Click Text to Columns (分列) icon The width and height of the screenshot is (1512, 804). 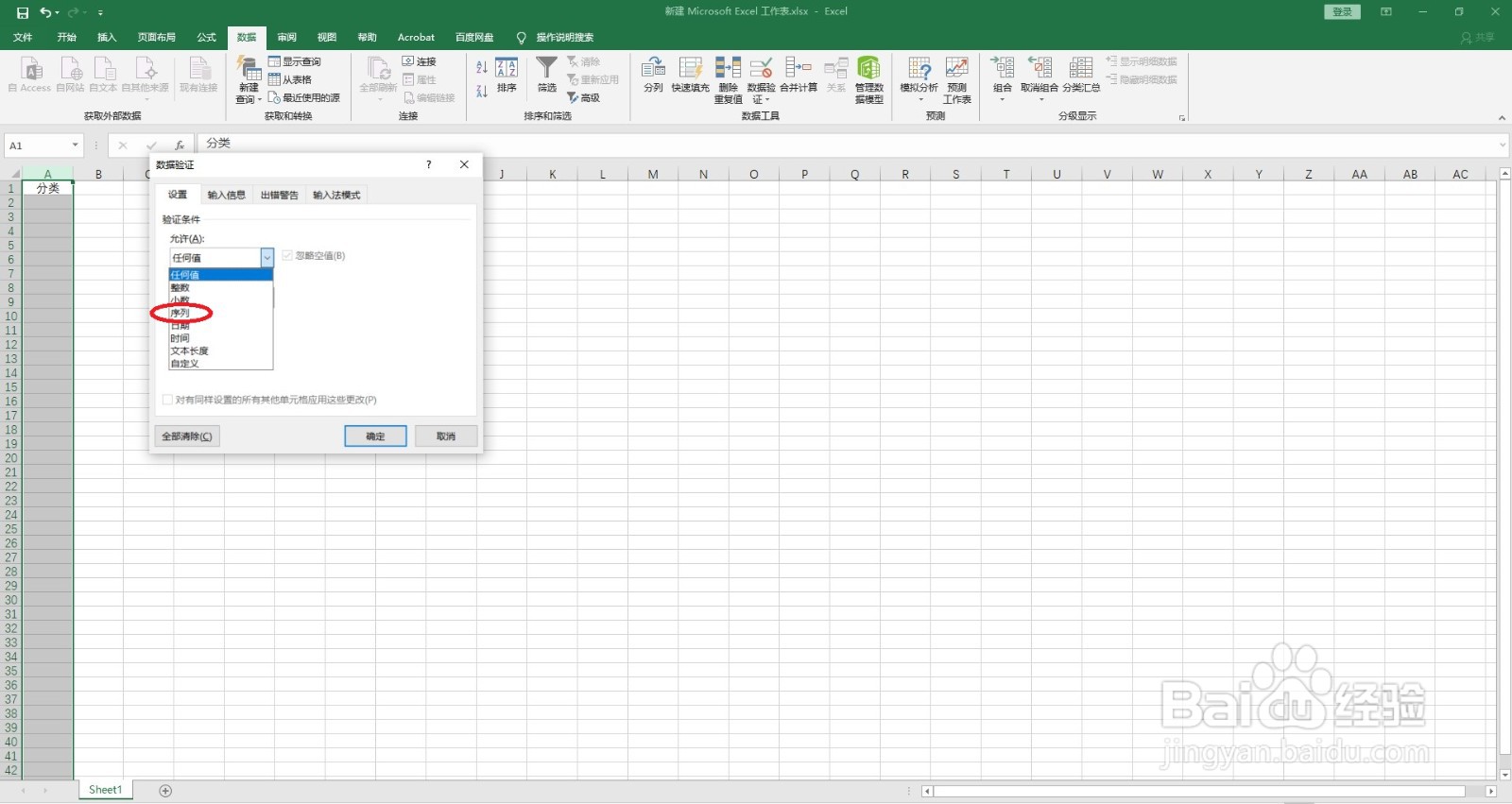tap(653, 68)
